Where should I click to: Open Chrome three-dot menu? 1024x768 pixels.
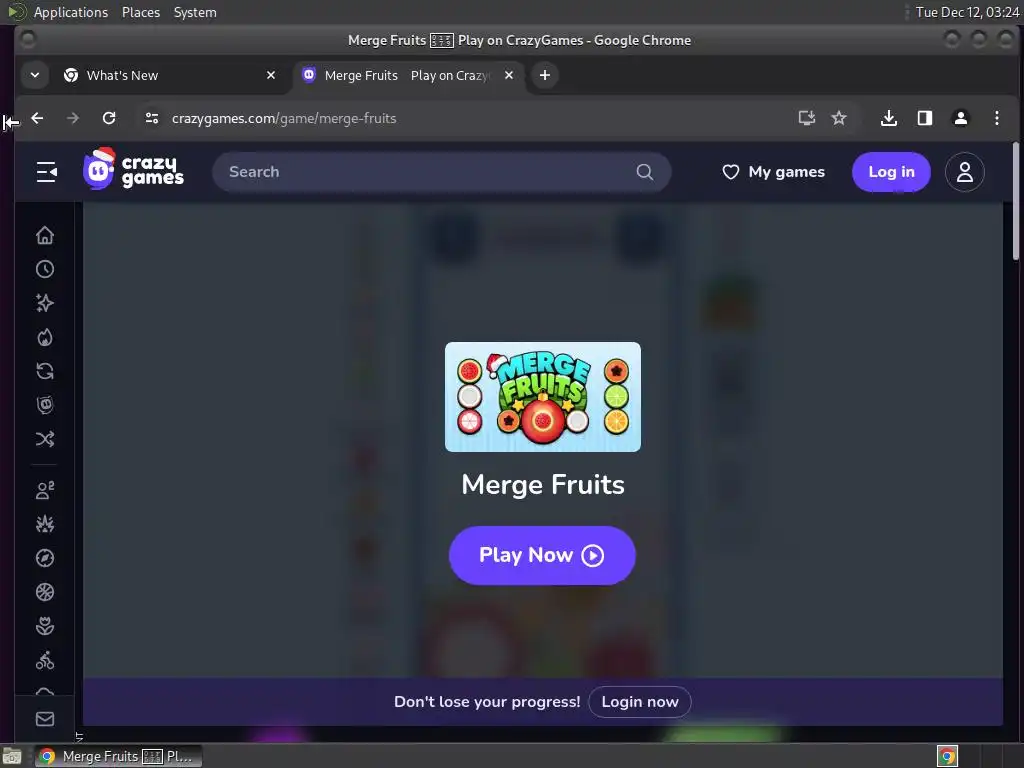[997, 118]
